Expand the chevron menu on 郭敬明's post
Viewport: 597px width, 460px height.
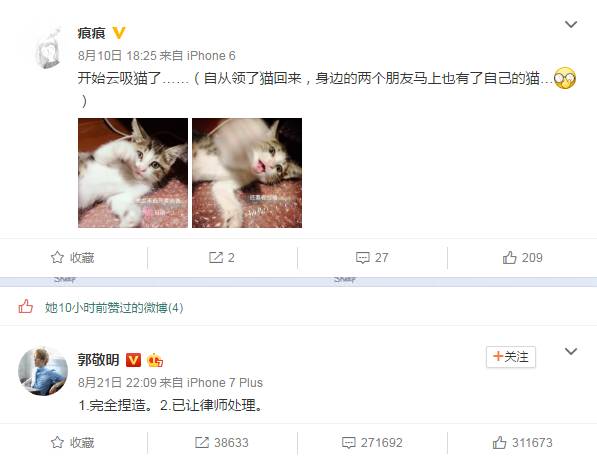571,351
